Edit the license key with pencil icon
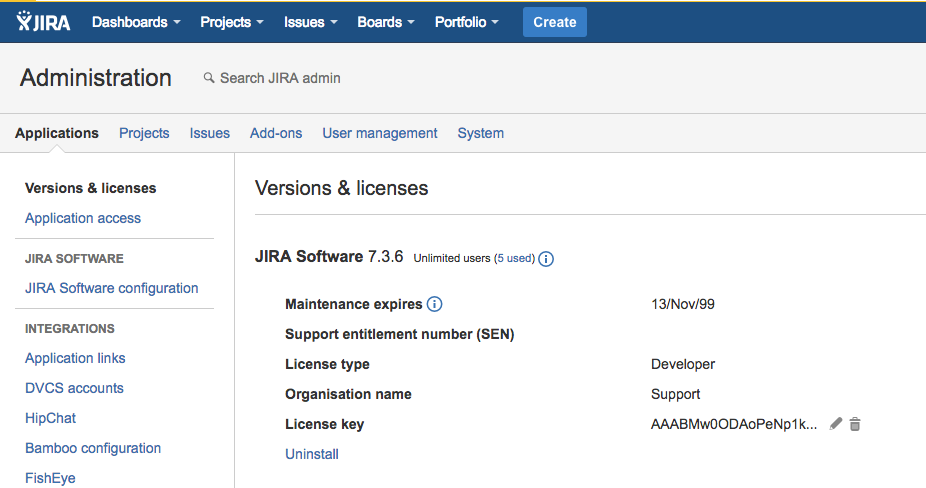 pos(836,424)
